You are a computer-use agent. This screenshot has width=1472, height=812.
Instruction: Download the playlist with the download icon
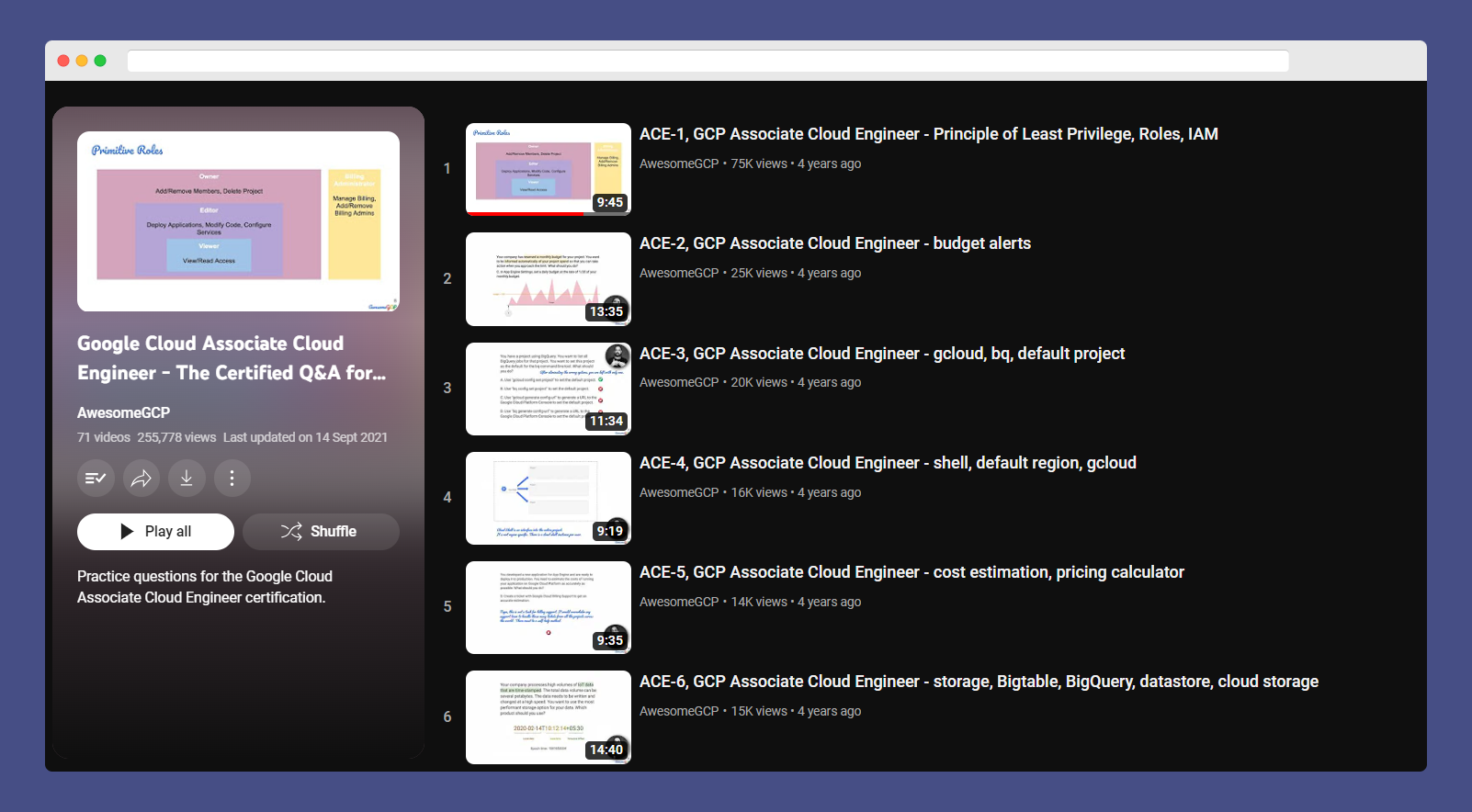pos(187,478)
